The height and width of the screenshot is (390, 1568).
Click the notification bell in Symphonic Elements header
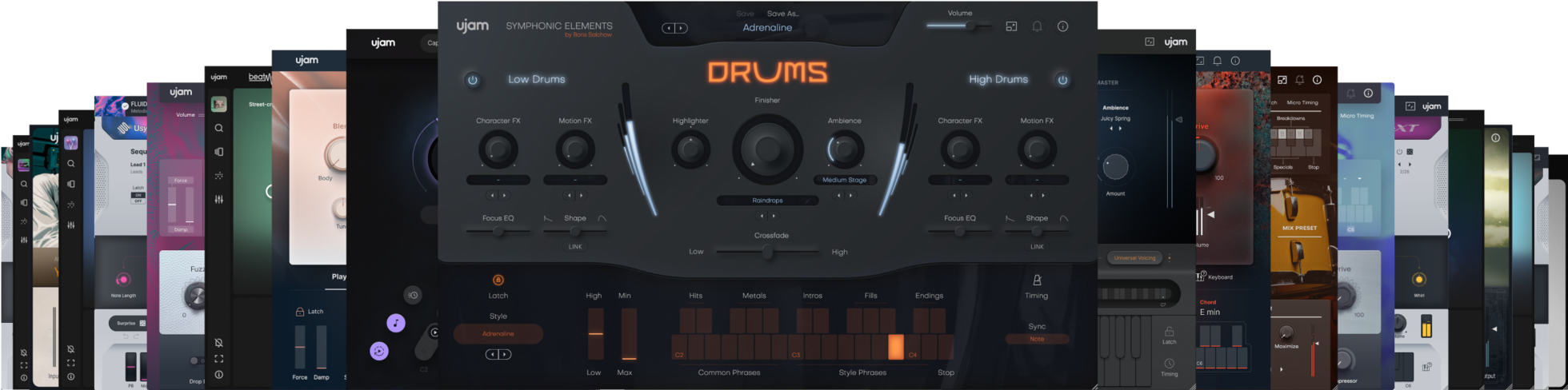(1037, 26)
